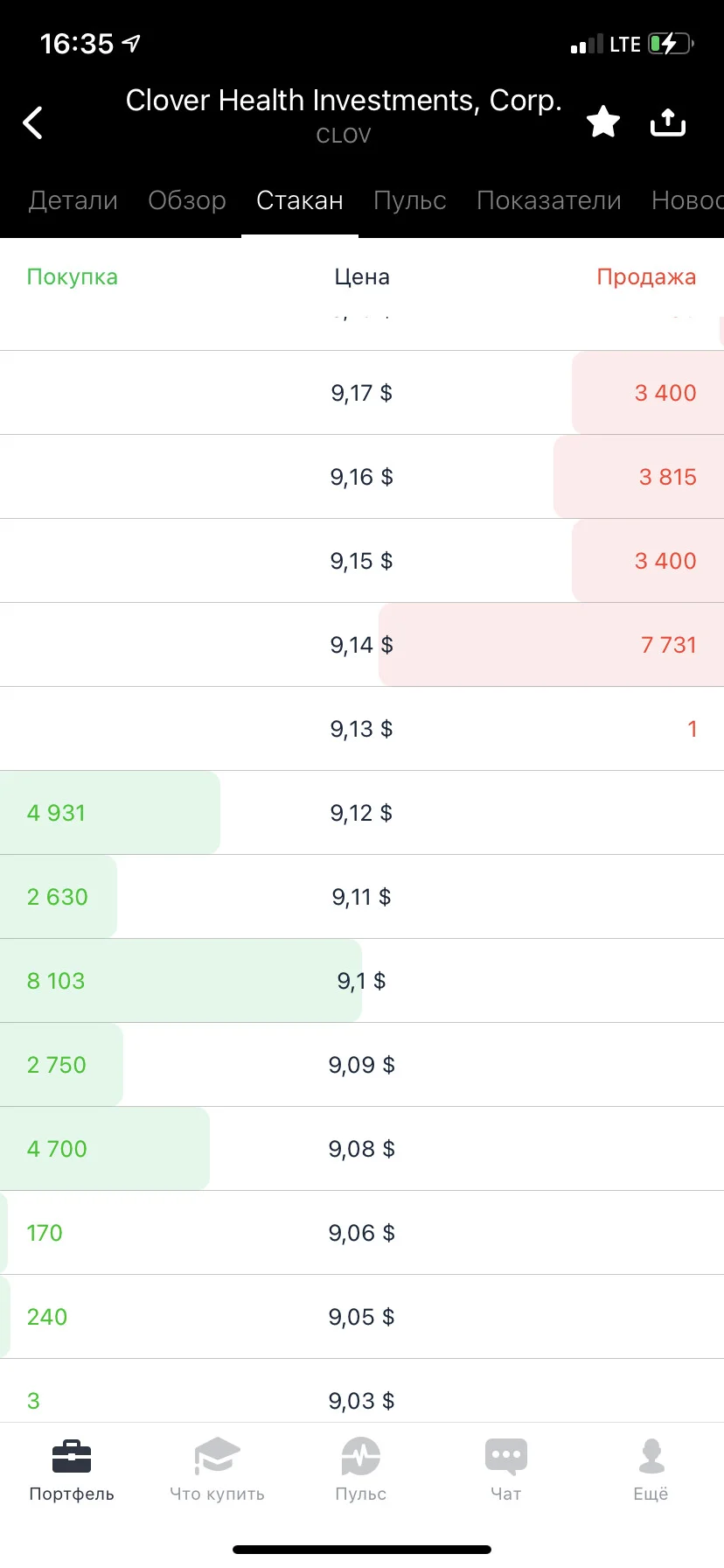Open the Ещё profile icon

[651, 1457]
